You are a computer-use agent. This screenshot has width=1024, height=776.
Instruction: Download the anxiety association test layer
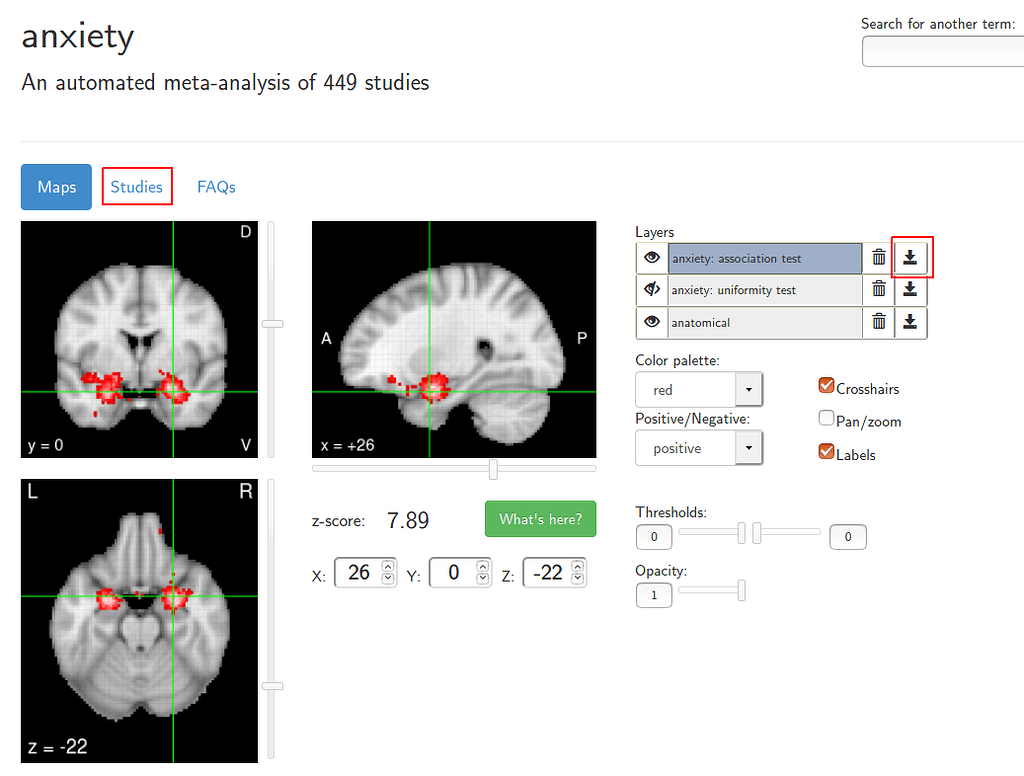click(911, 257)
